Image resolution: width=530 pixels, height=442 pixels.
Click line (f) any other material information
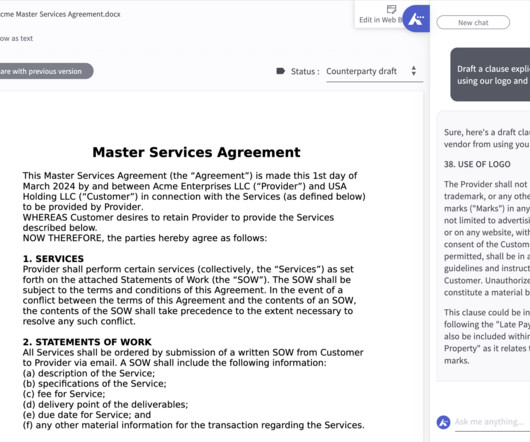click(x=194, y=425)
